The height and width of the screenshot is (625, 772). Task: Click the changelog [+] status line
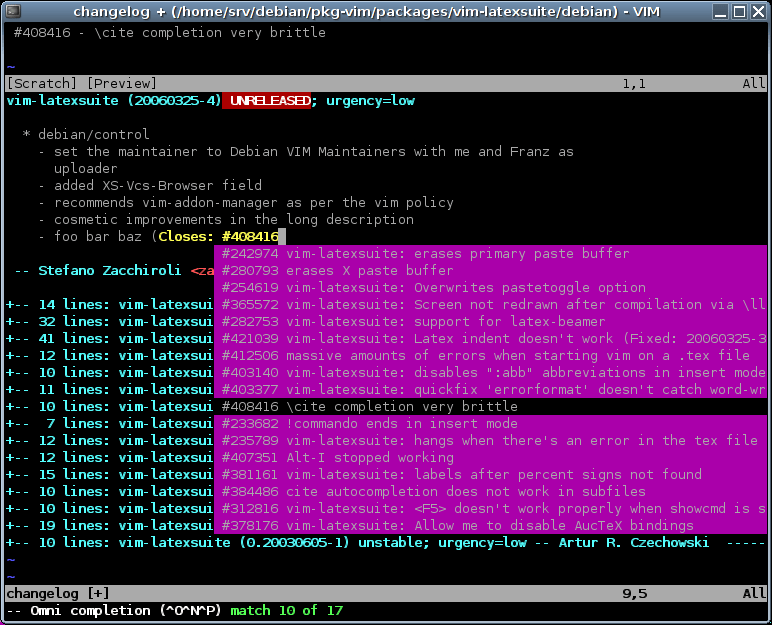386,593
